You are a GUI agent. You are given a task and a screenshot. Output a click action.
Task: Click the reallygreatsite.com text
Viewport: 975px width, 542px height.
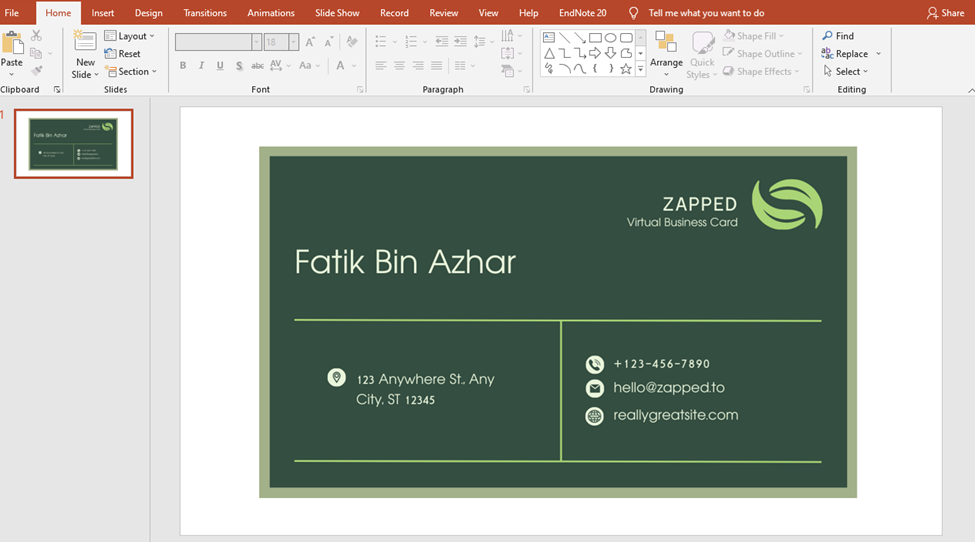(x=675, y=415)
